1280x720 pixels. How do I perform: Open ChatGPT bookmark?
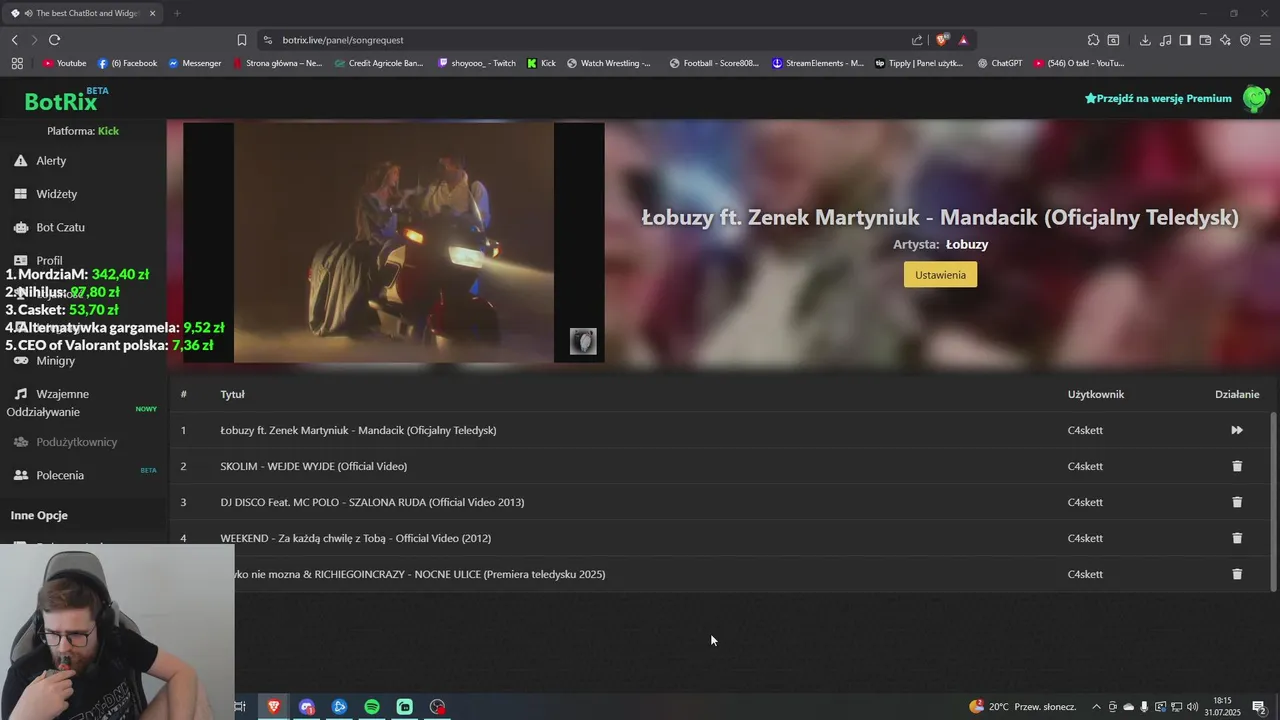pos(1000,63)
